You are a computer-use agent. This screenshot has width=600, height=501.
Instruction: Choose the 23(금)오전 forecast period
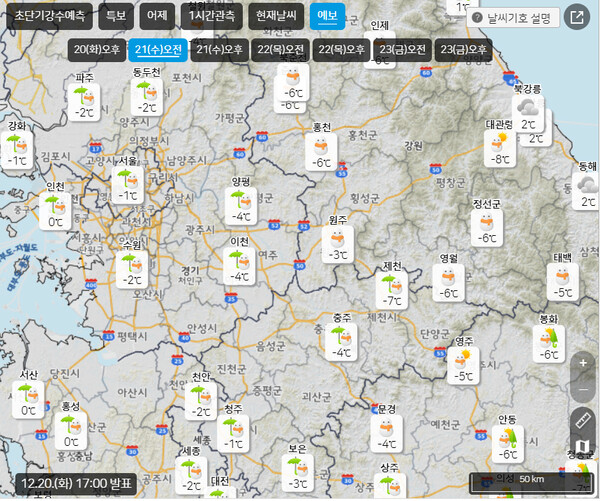point(403,50)
